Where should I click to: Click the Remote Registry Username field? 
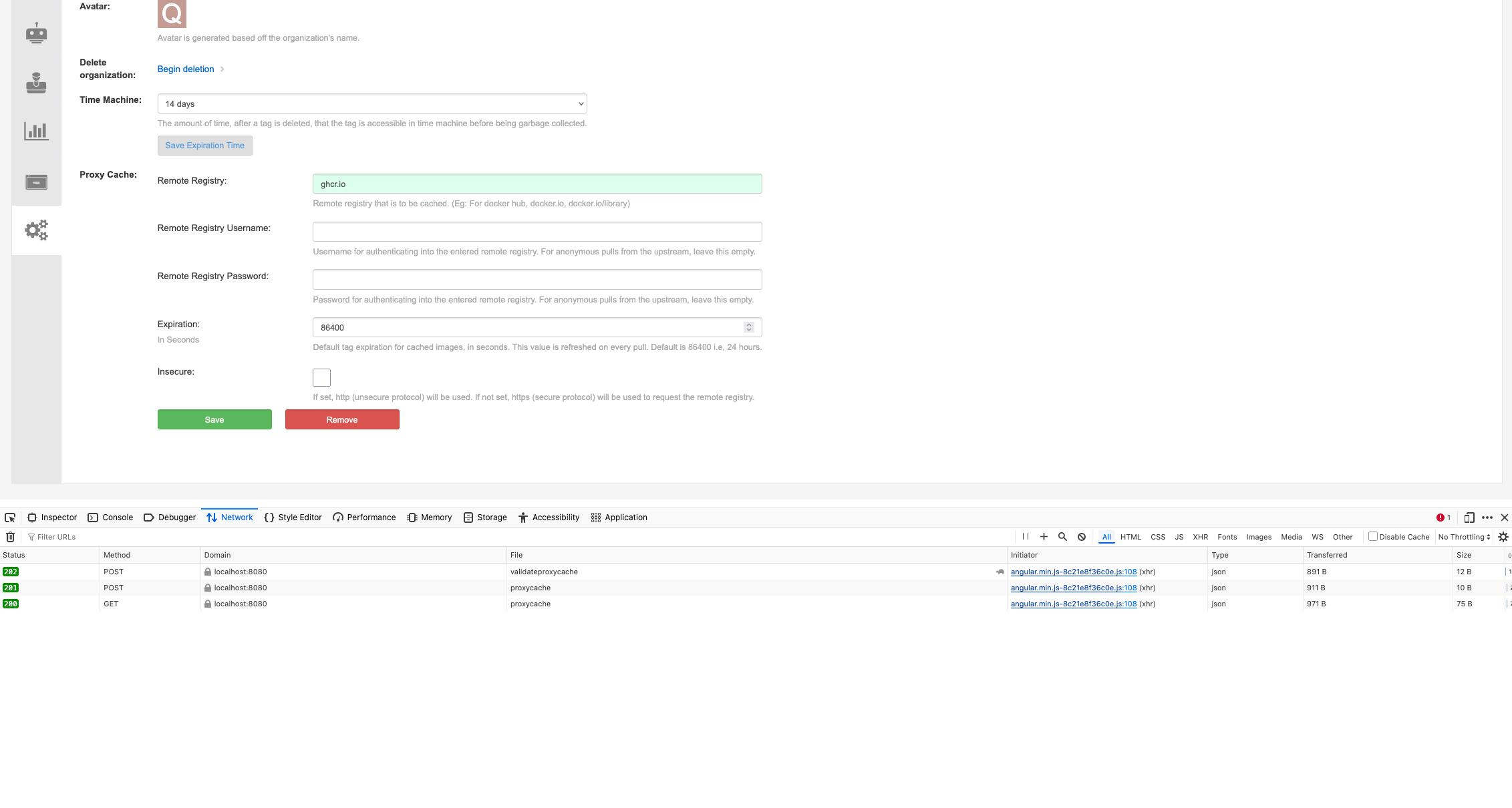pos(537,232)
